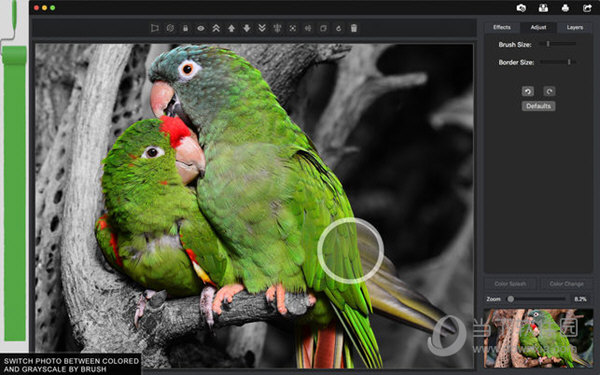Click the Color Change button
Screen dimensions: 600x375
coord(566,284)
